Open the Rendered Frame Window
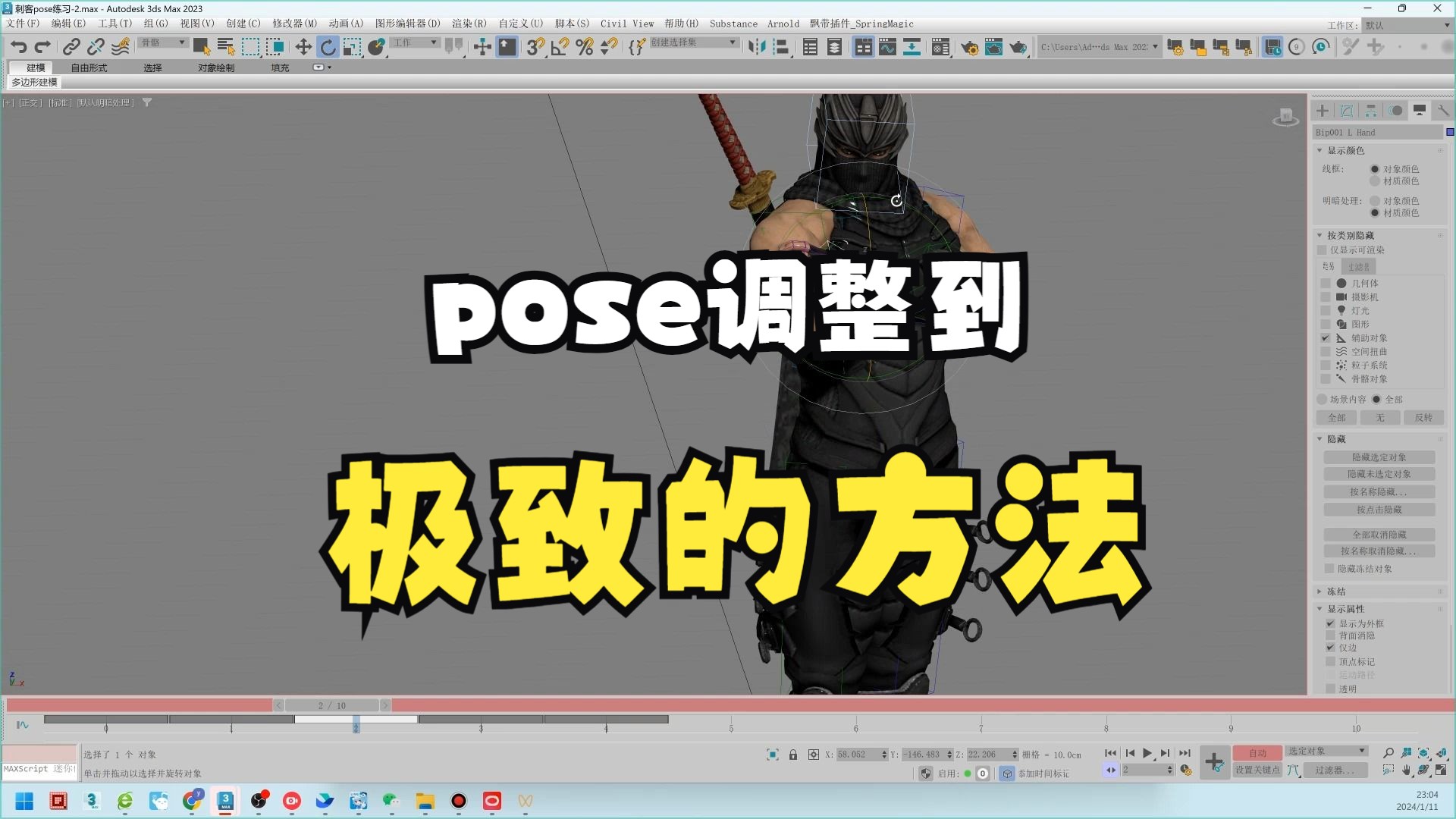Image resolution: width=1456 pixels, height=819 pixels. (993, 47)
